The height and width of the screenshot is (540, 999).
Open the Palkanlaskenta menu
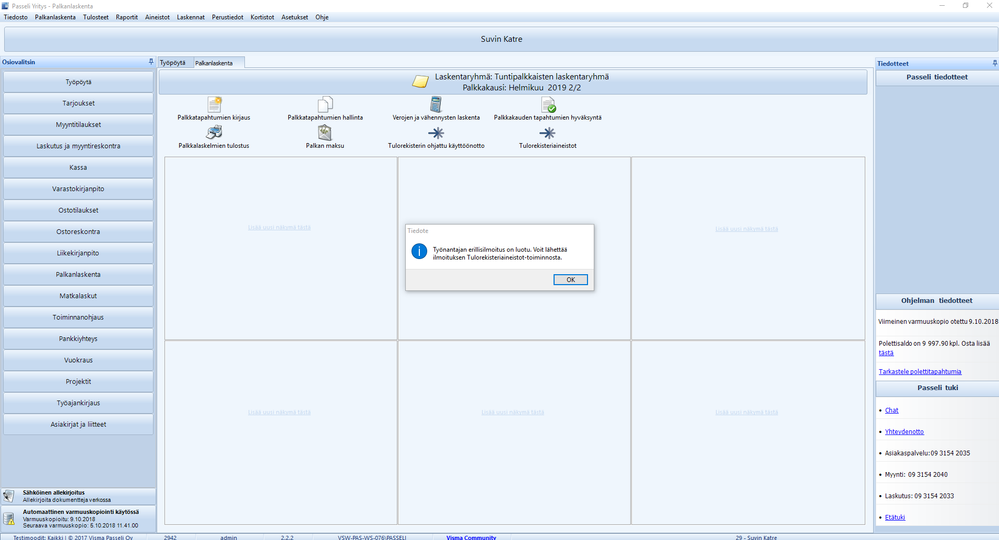tap(55, 17)
